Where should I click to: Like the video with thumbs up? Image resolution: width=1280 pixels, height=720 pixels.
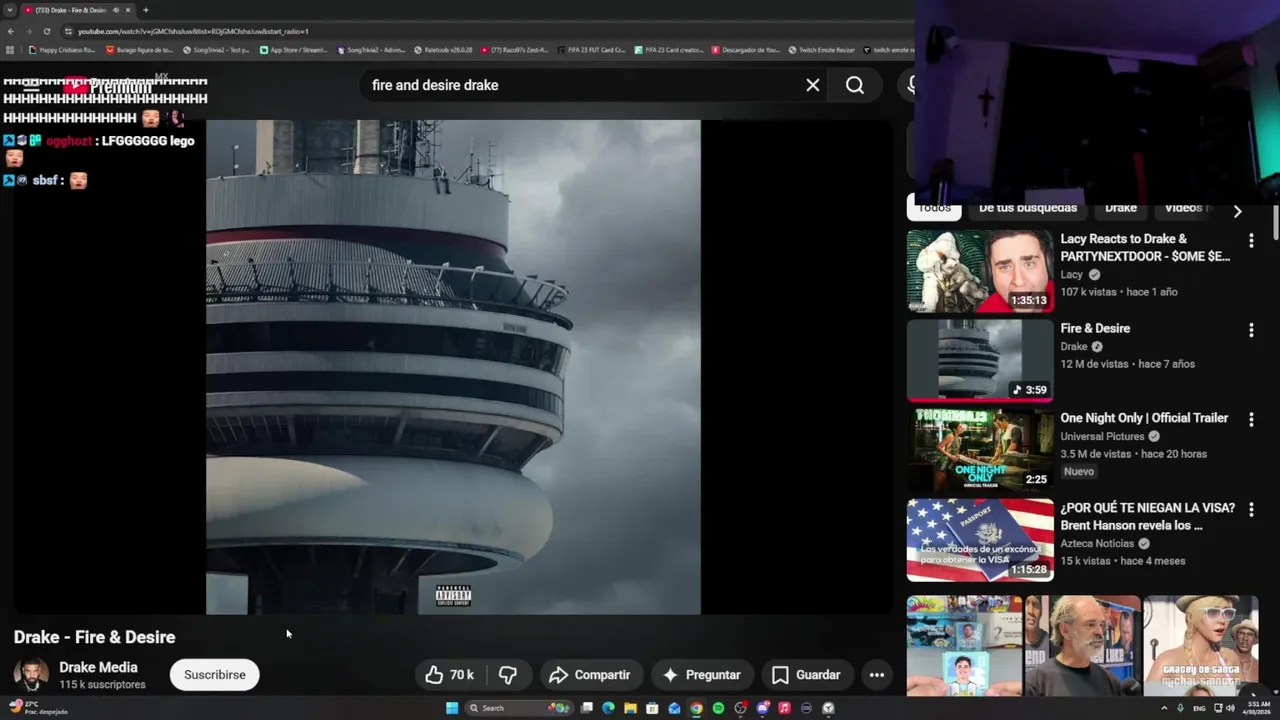(451, 675)
